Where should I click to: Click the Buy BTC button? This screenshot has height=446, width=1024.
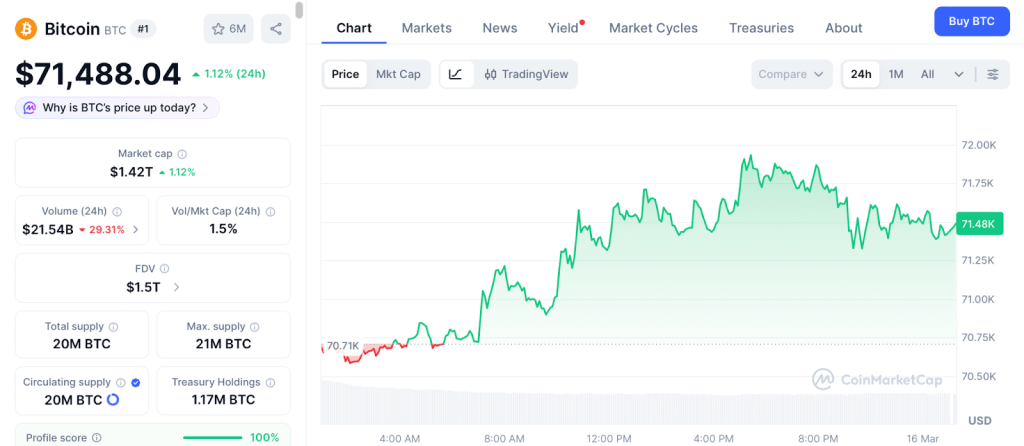pos(971,21)
